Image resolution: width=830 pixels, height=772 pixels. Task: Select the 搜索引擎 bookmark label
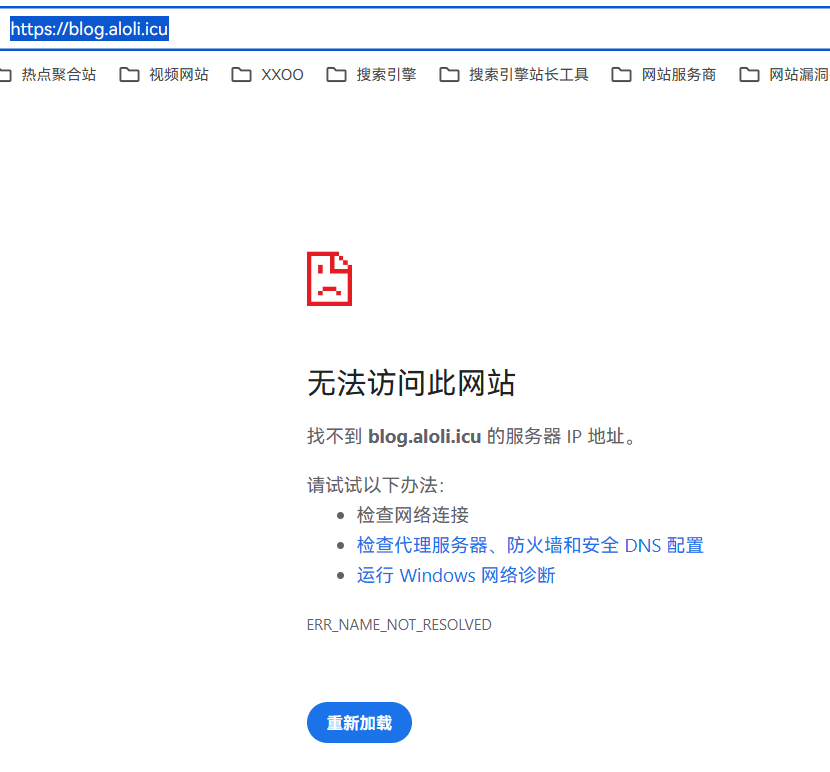coord(386,75)
